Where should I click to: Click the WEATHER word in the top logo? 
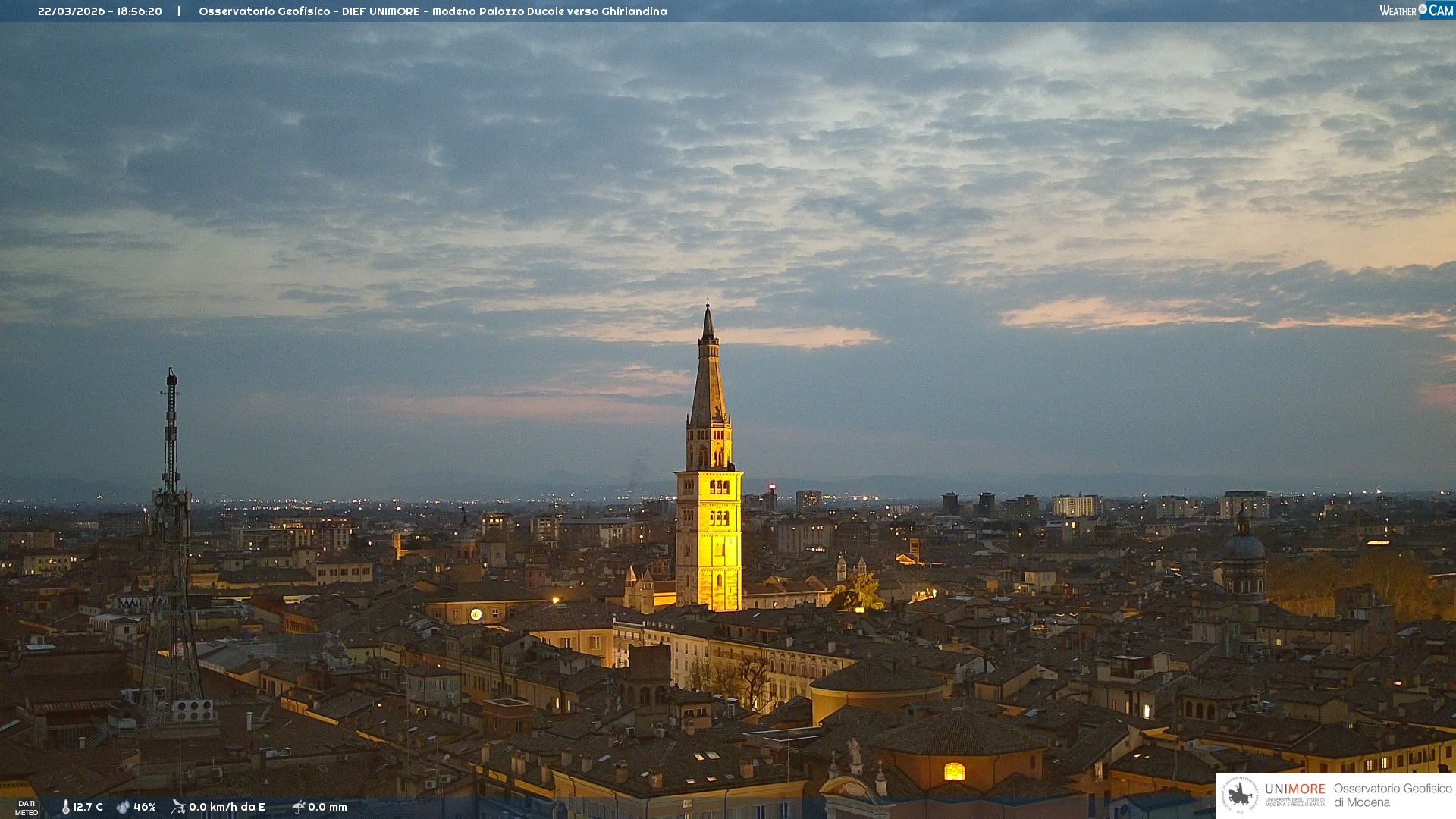point(1398,11)
